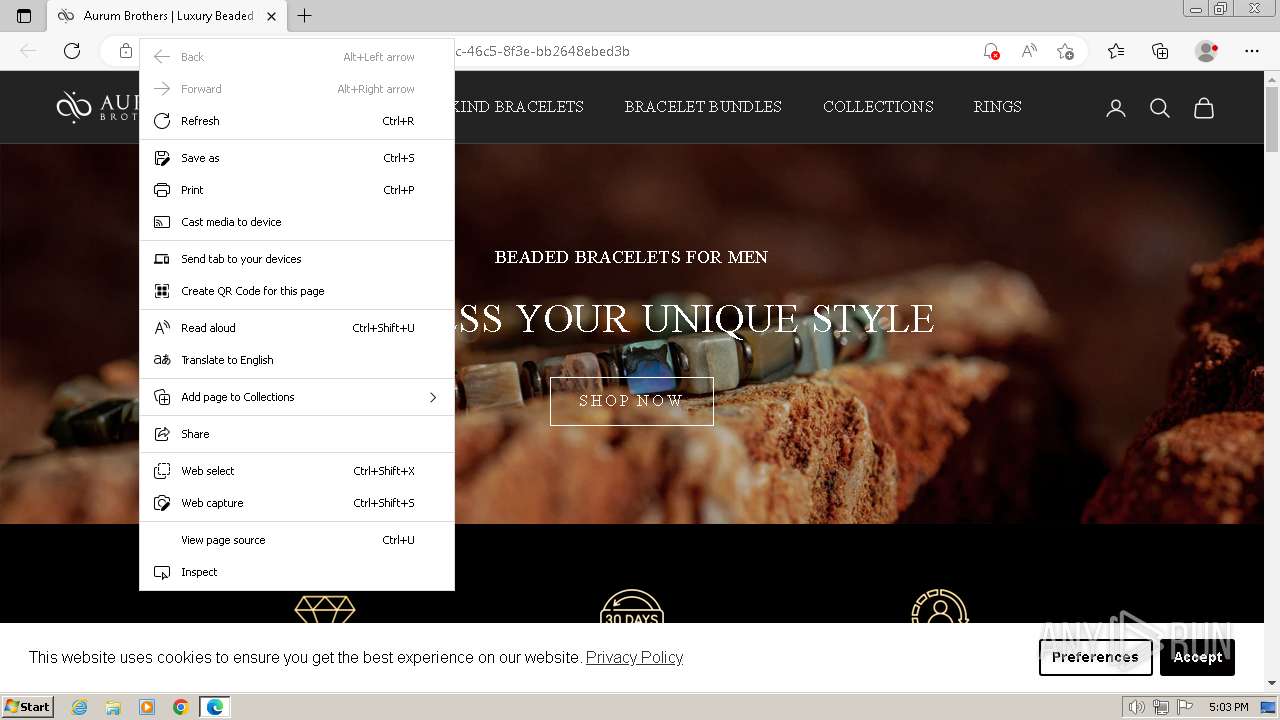Screen dimensions: 1280x720
Task: Choose Web select from context menu
Action: [297, 471]
